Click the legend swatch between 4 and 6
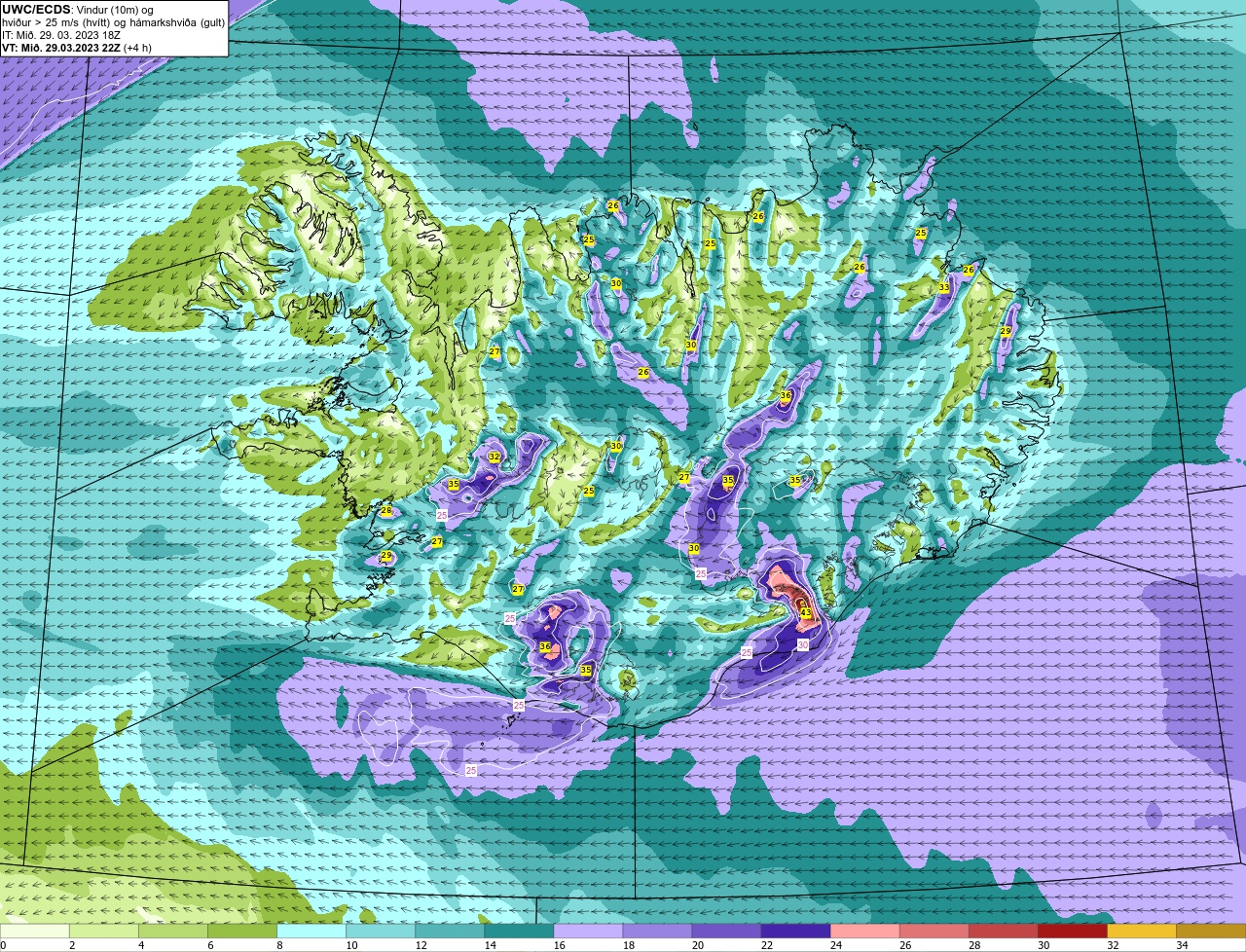 coord(173,931)
